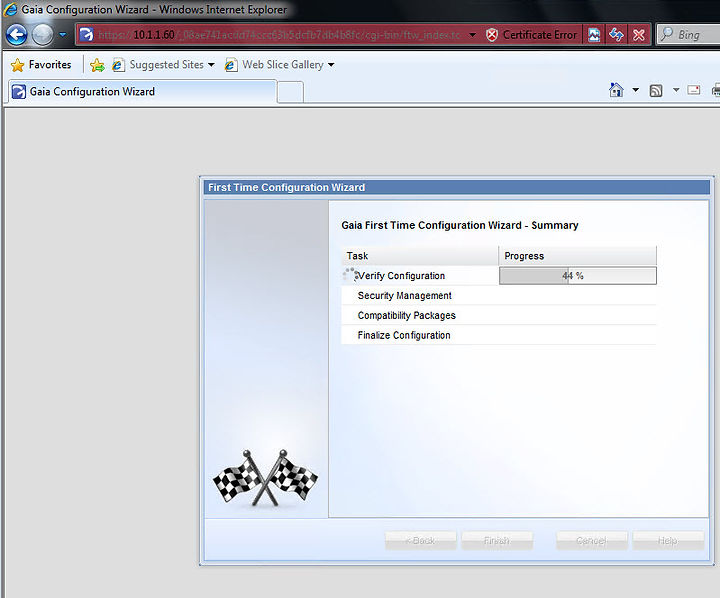Select the Verify Configuration task row

tap(499, 276)
